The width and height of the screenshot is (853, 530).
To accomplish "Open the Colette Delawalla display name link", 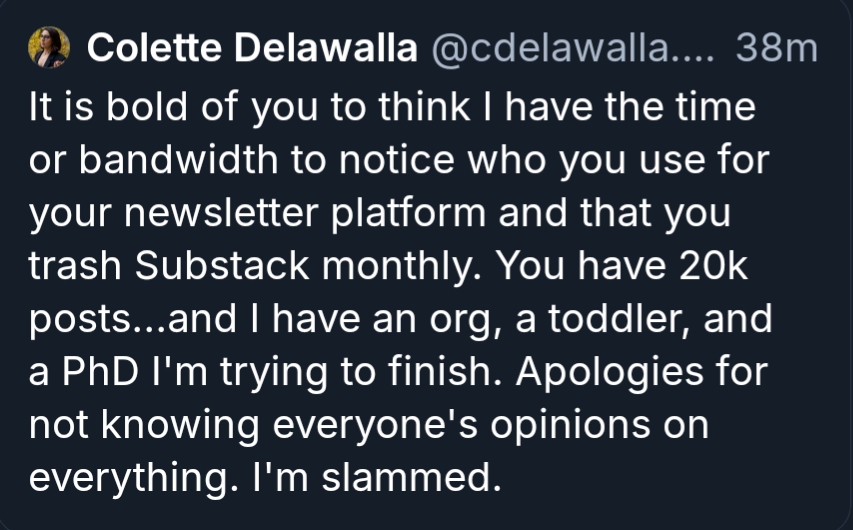I will pos(252,48).
